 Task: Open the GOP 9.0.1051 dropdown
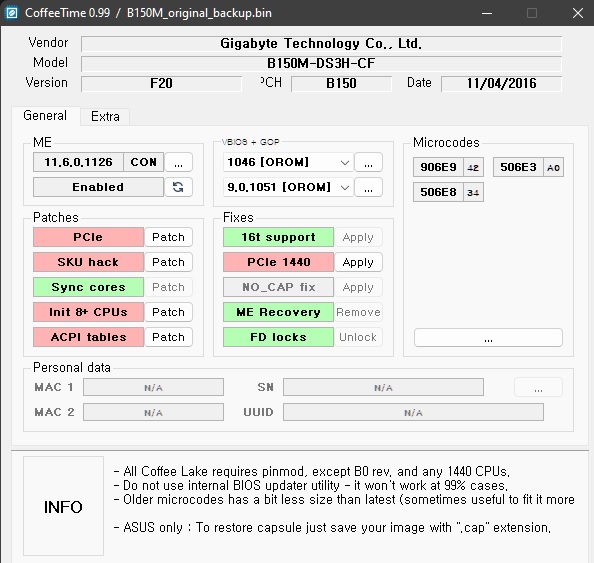pyautogui.click(x=288, y=187)
